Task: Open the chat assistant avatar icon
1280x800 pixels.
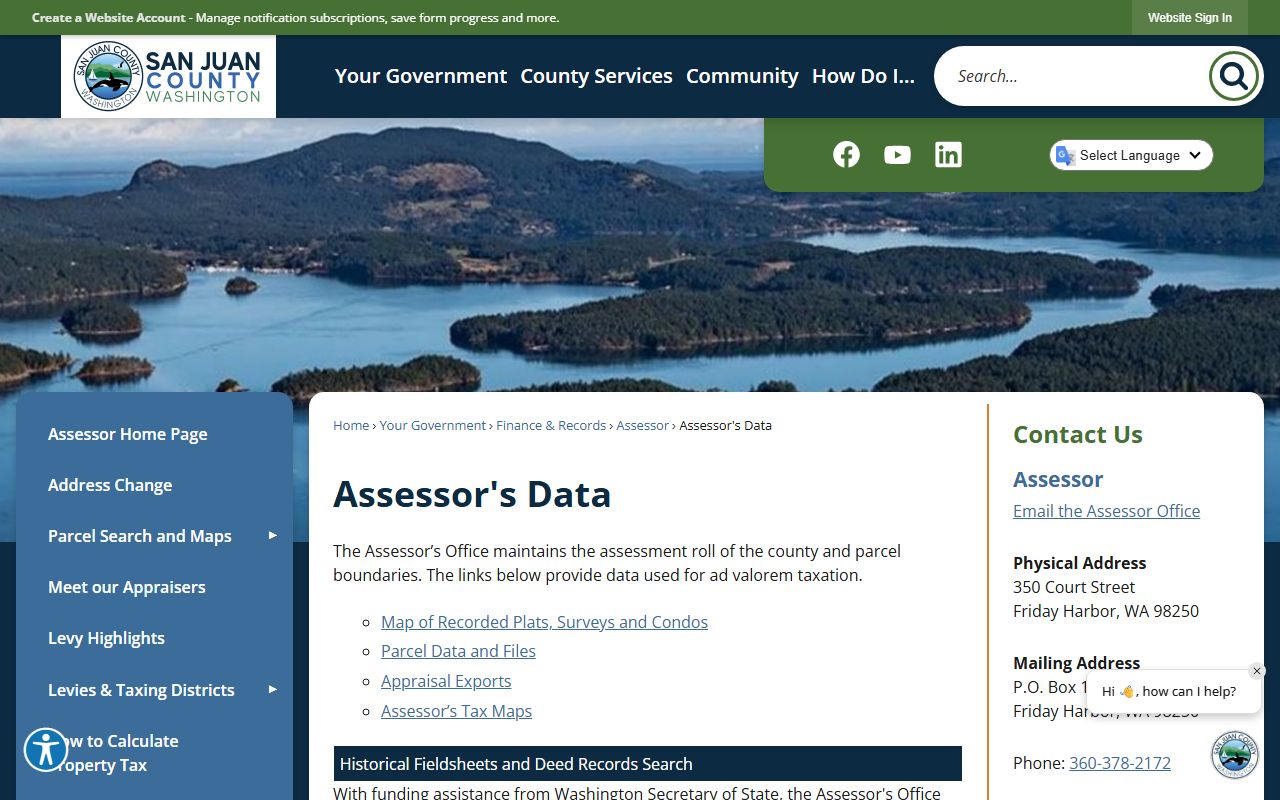Action: click(x=1234, y=755)
